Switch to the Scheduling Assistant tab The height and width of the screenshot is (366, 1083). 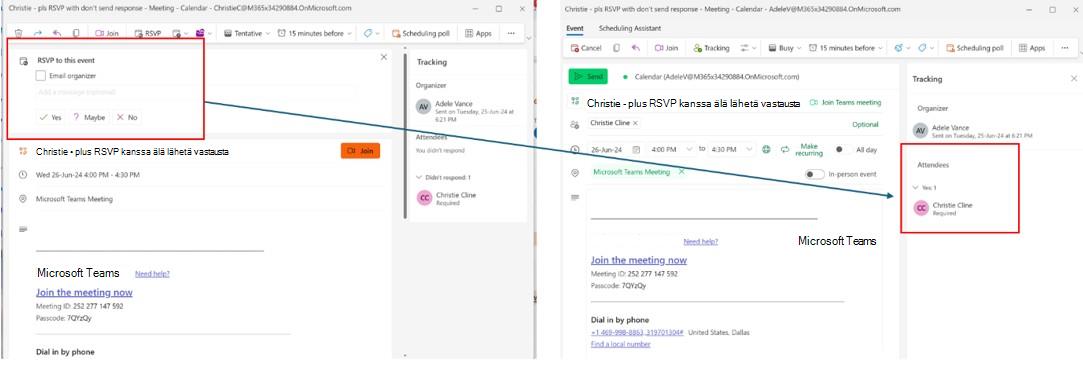[x=629, y=28]
